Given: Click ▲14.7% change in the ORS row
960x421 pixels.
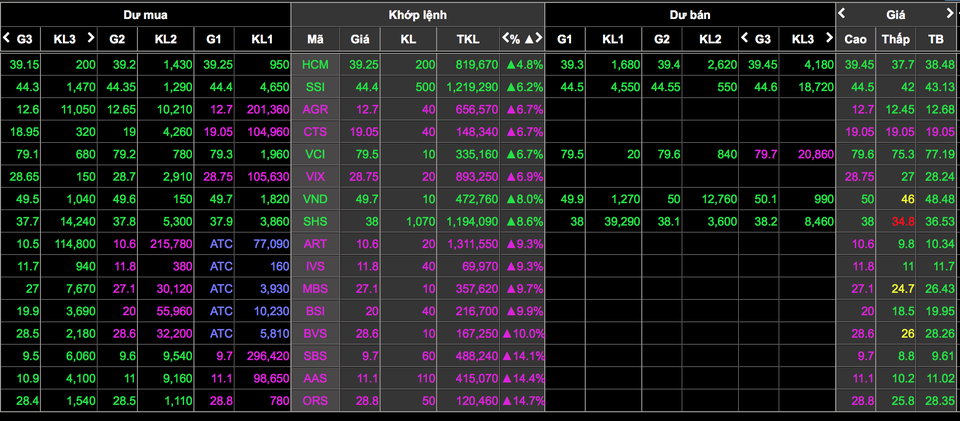Looking at the screenshot, I should [522, 401].
